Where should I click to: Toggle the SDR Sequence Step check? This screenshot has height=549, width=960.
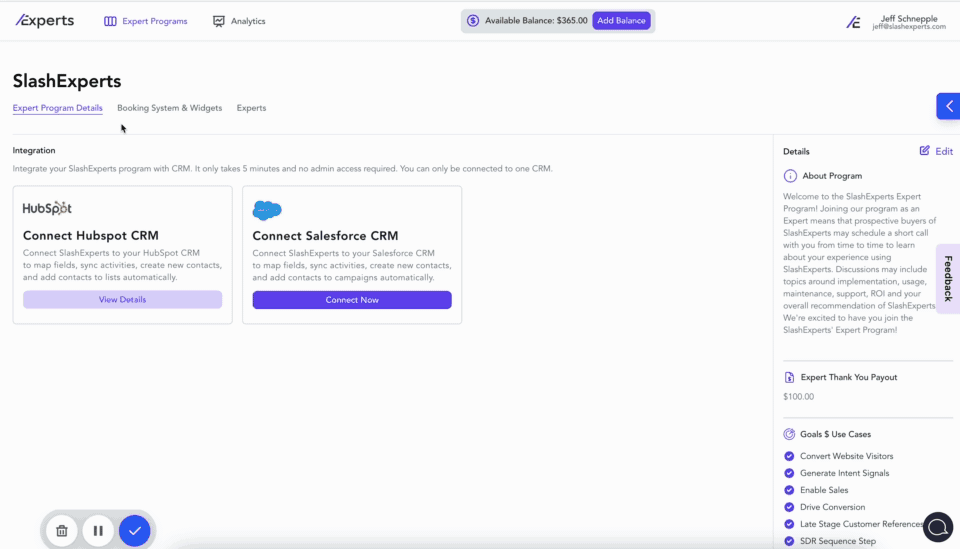(789, 541)
